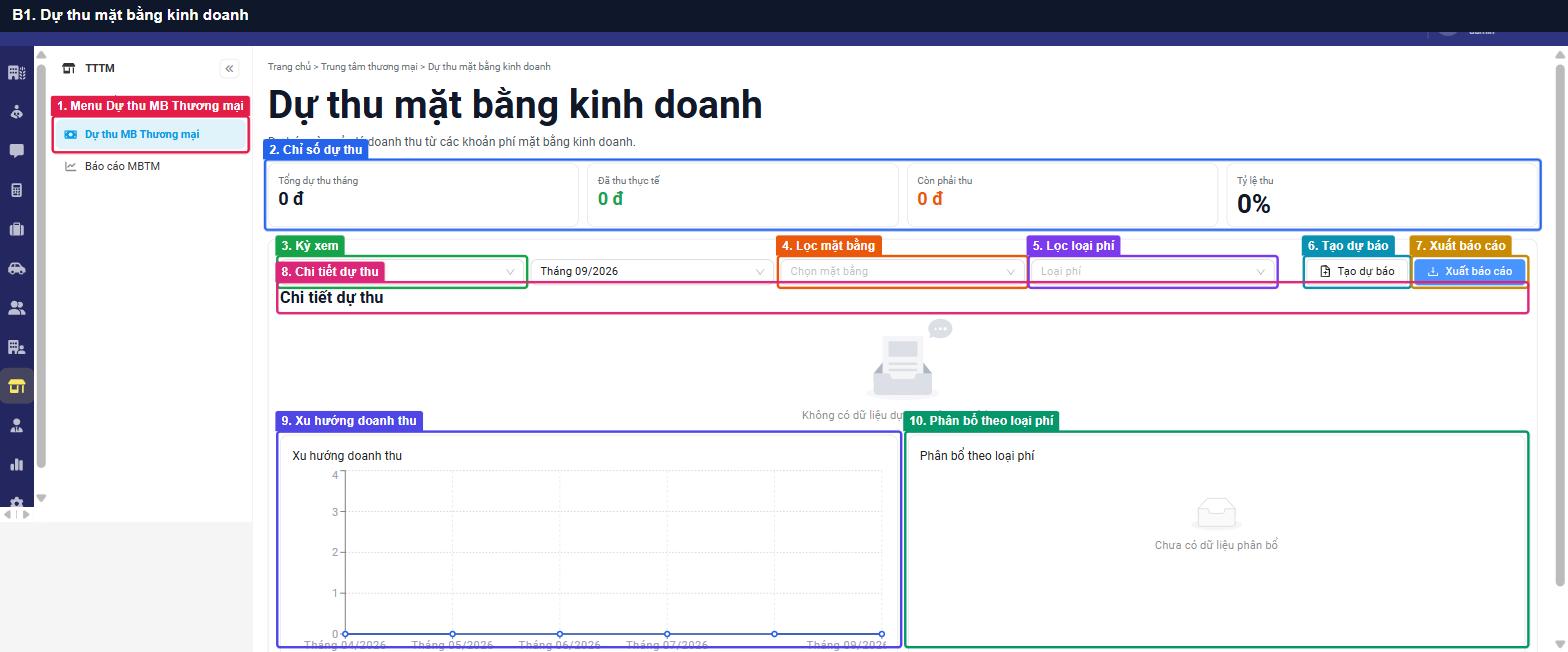
Task: Click the store icon beside TTTM title
Action: (x=69, y=68)
